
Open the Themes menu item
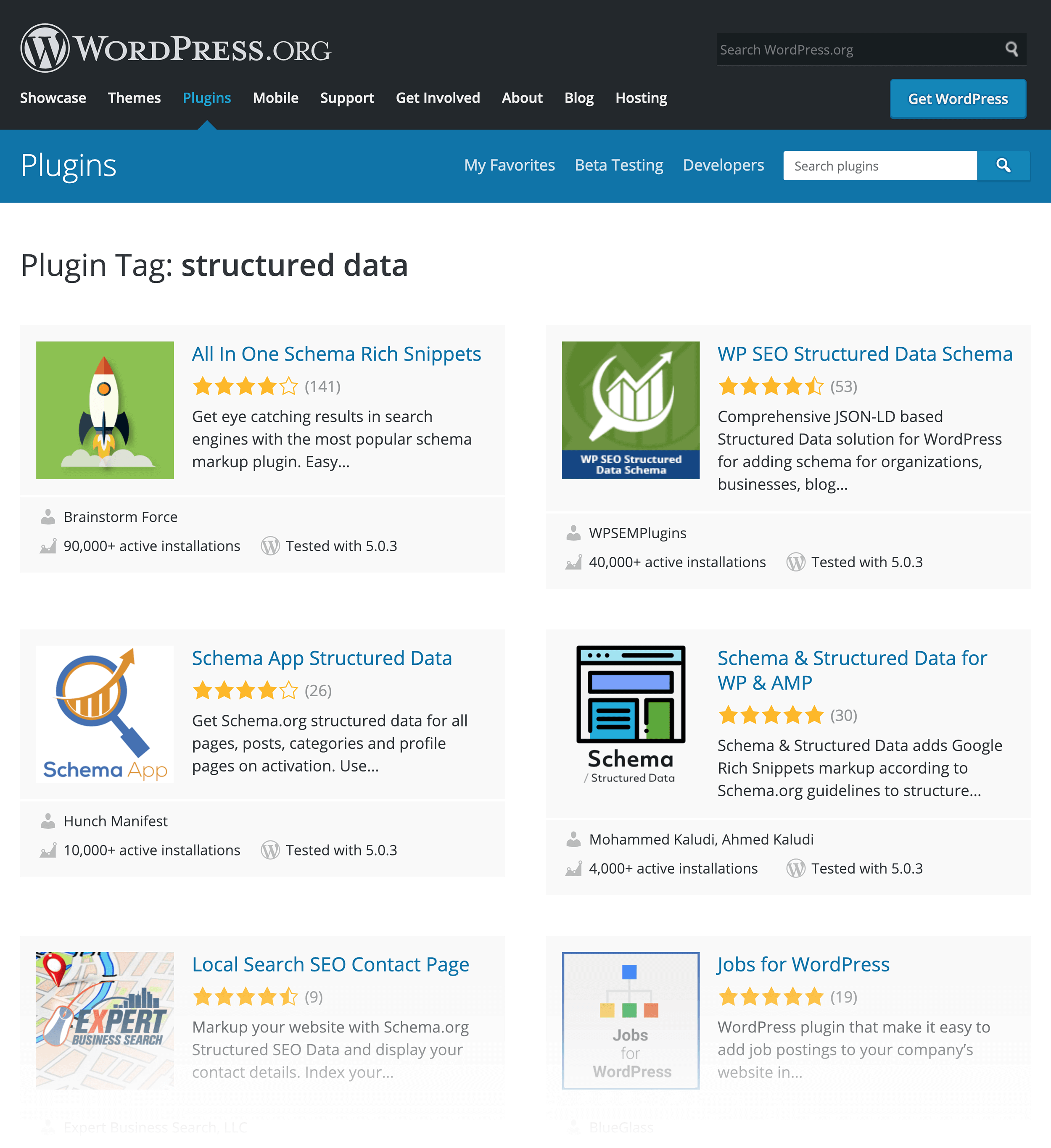click(135, 98)
